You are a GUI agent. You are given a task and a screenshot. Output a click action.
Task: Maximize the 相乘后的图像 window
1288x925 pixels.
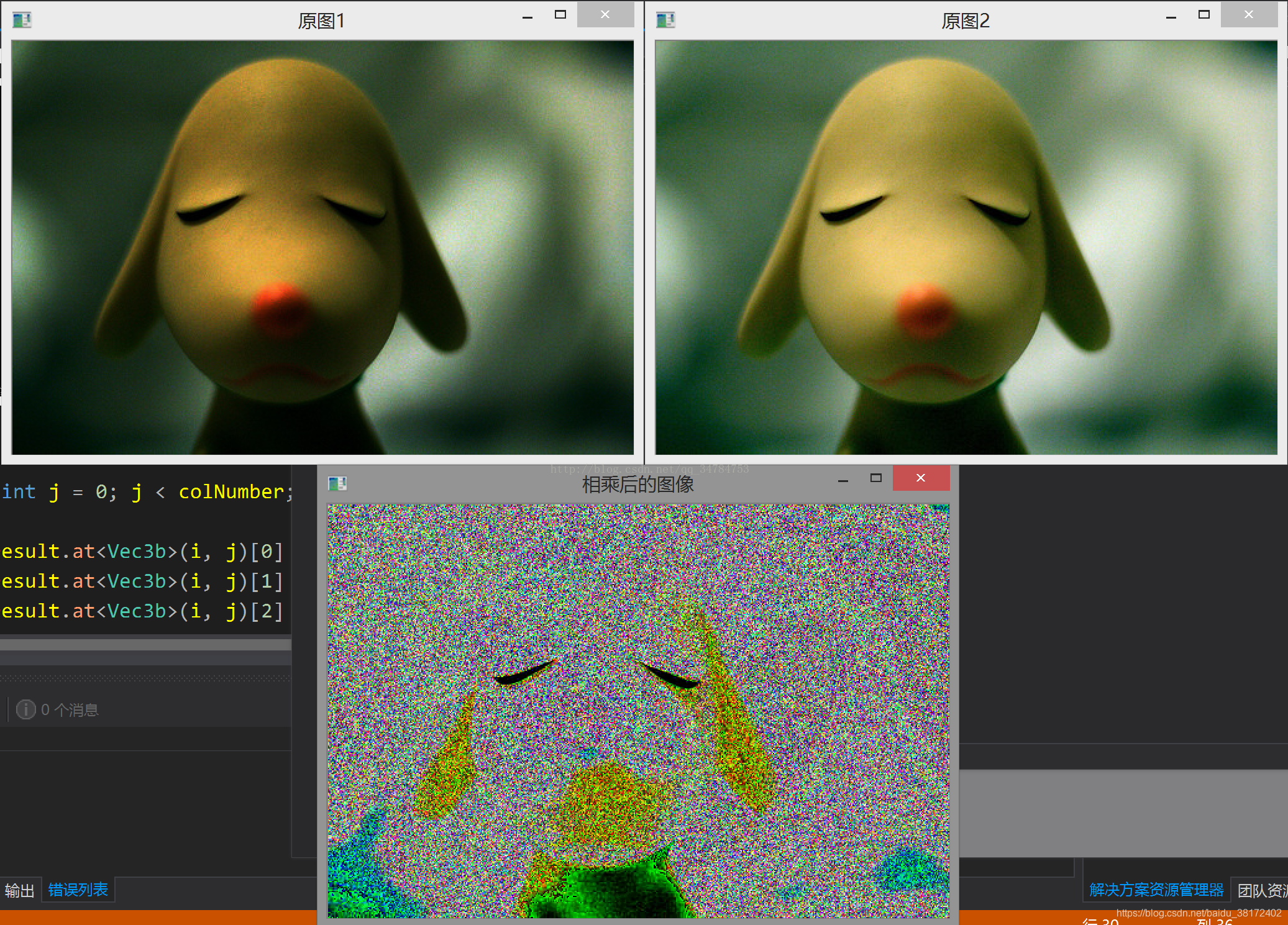click(x=875, y=478)
